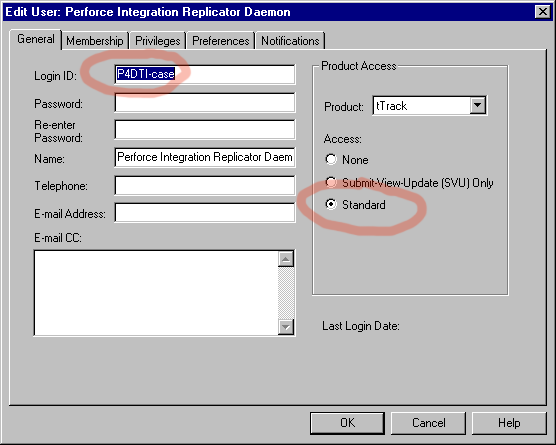Screen dimensions: 556x445
Task: Open Help for this dialog
Action: pos(509,423)
